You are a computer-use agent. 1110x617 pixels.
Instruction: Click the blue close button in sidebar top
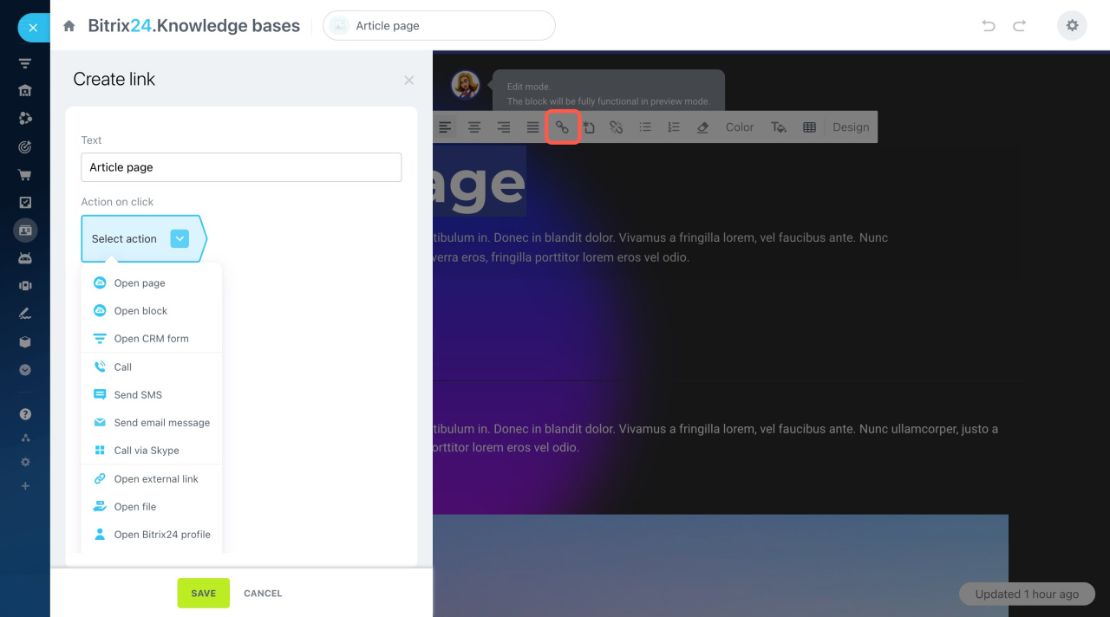tap(33, 28)
